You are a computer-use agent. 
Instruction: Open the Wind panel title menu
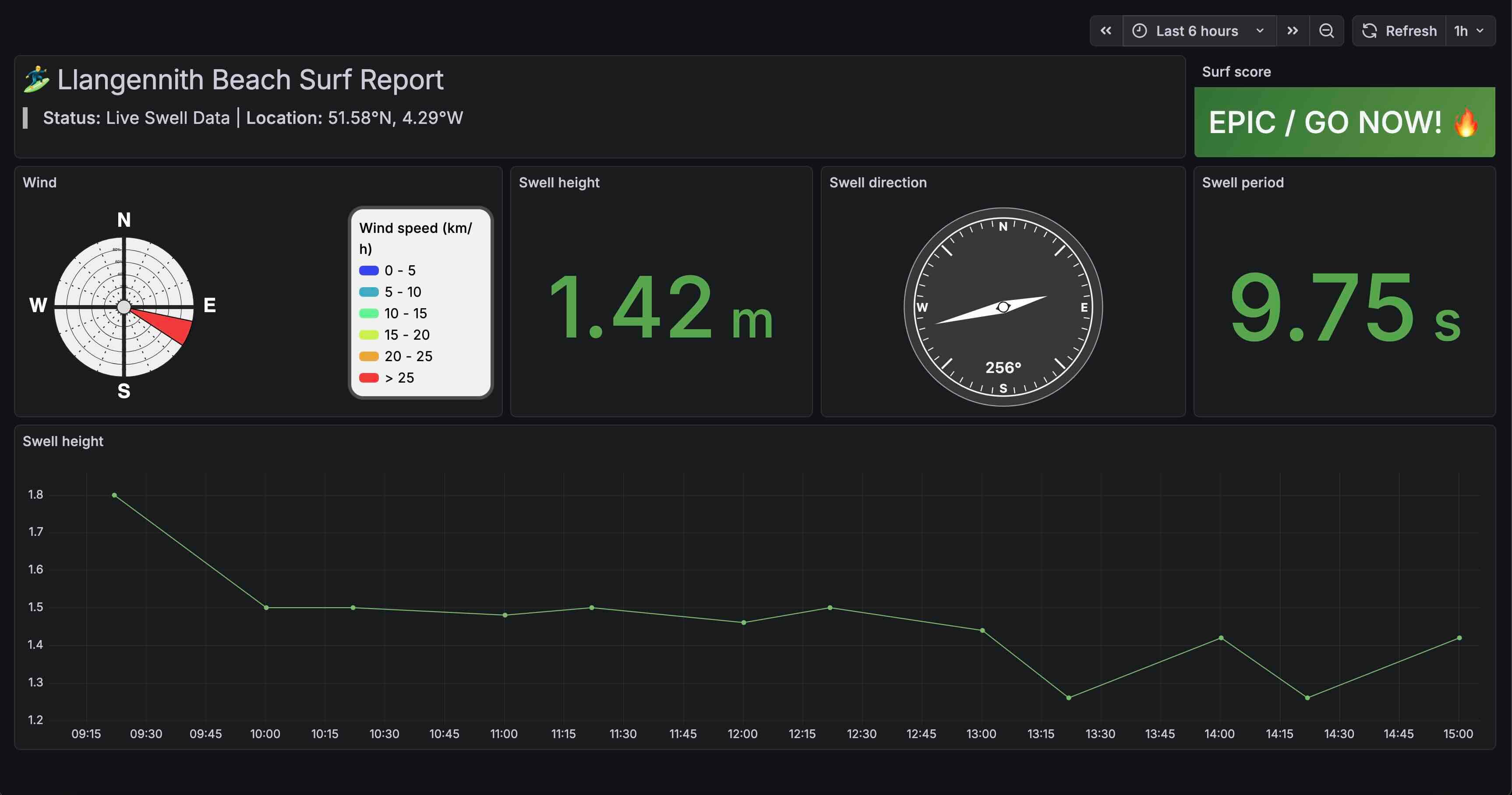[40, 183]
